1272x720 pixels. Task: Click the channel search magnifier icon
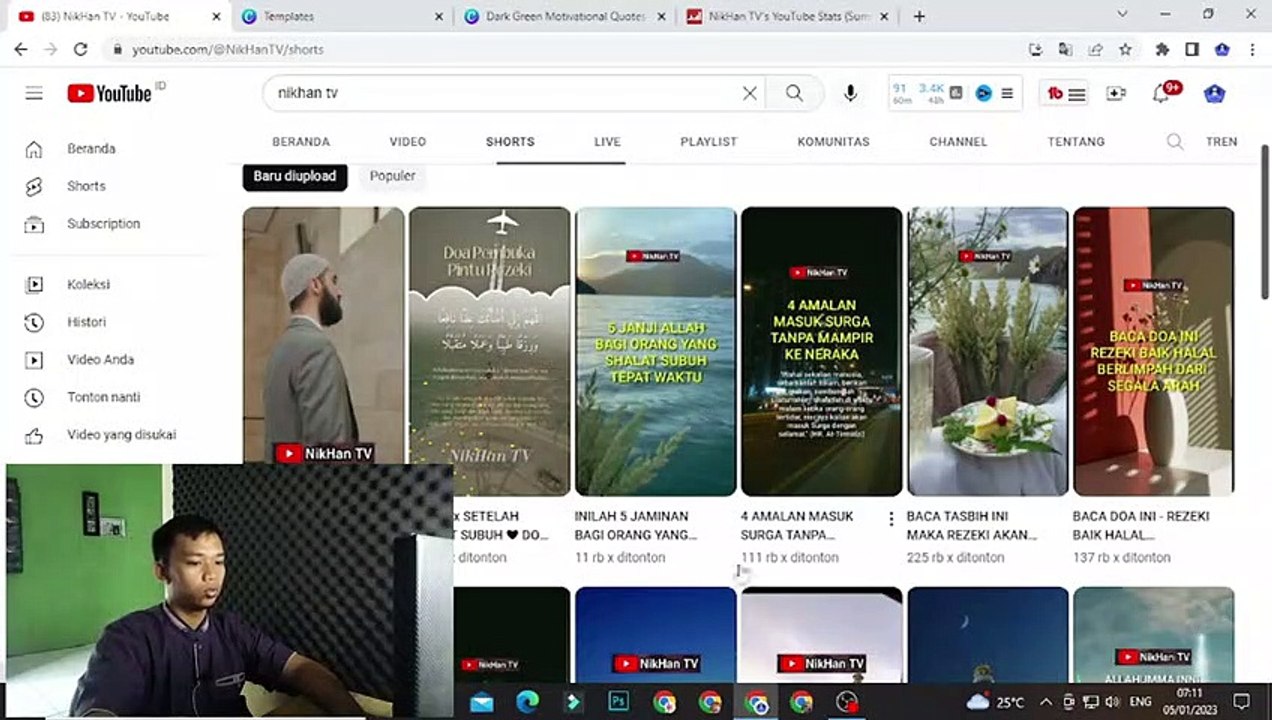tap(1175, 142)
